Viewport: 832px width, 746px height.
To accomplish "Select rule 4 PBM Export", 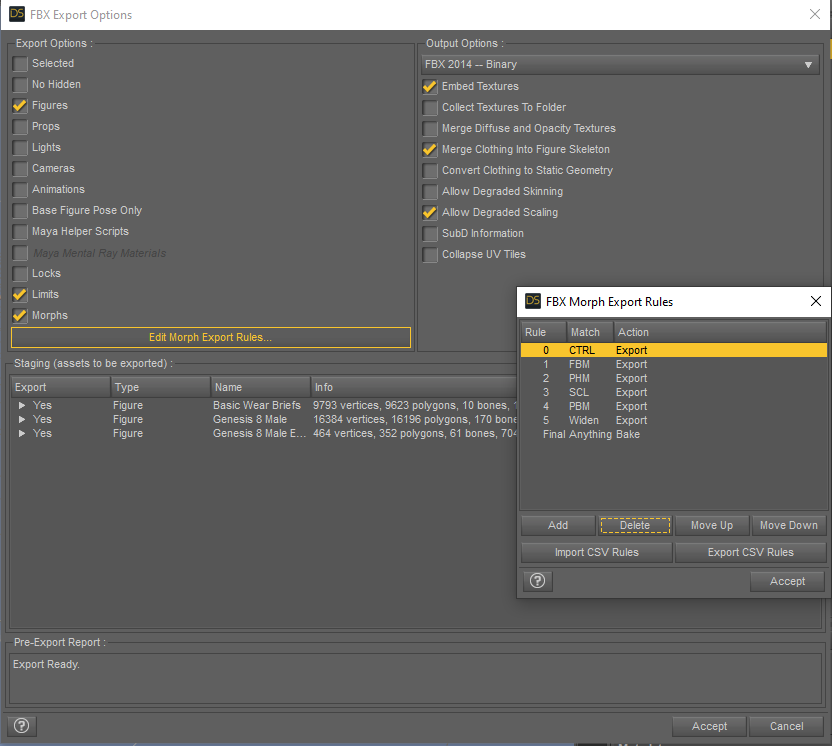I will [673, 406].
